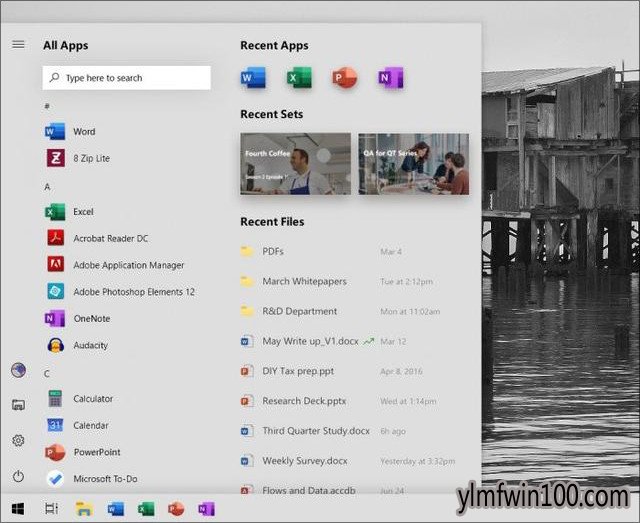Screen dimensions: 640x523
Task: Open the PDFs folder
Action: [x=262, y=251]
